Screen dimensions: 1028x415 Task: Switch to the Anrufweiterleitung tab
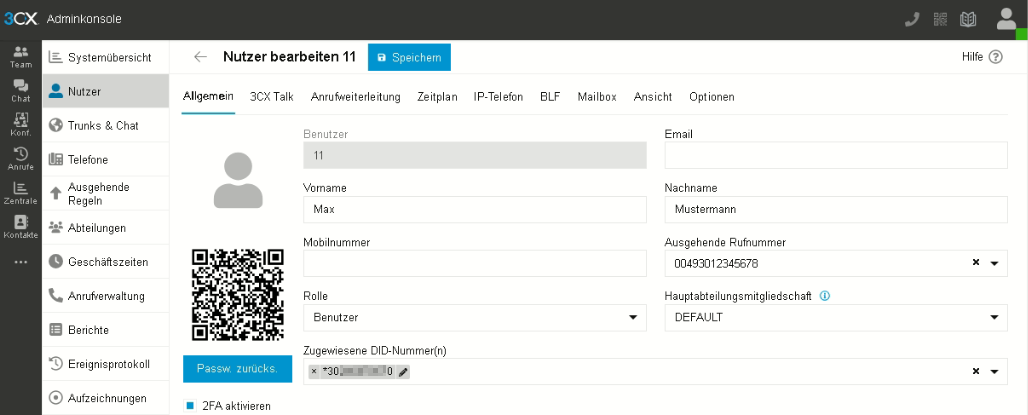tap(355, 97)
